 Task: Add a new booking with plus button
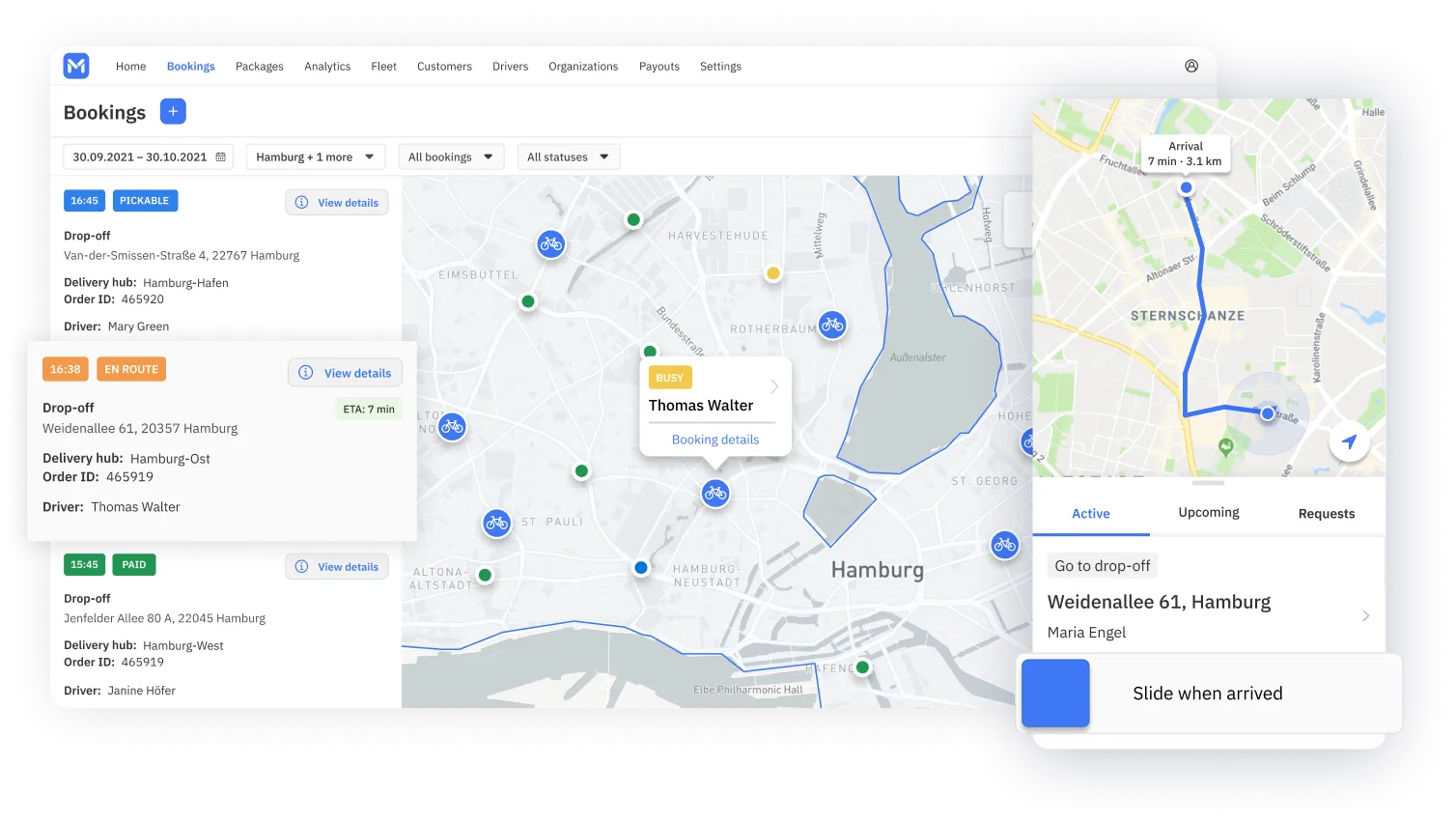click(173, 111)
